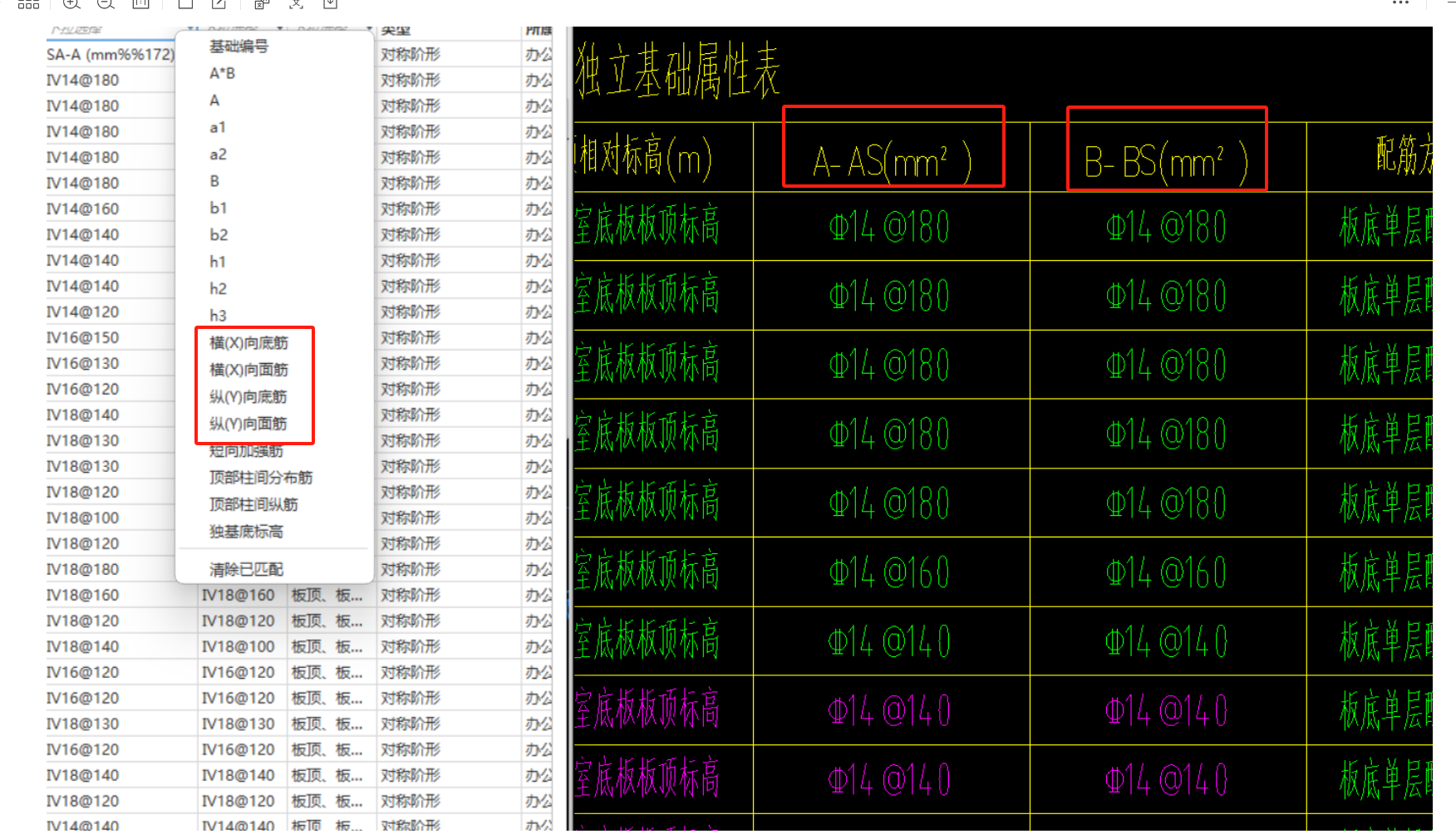This screenshot has width=1456, height=834.
Task: Click the 独立基础属性表 title in drawing
Action: tap(676, 71)
